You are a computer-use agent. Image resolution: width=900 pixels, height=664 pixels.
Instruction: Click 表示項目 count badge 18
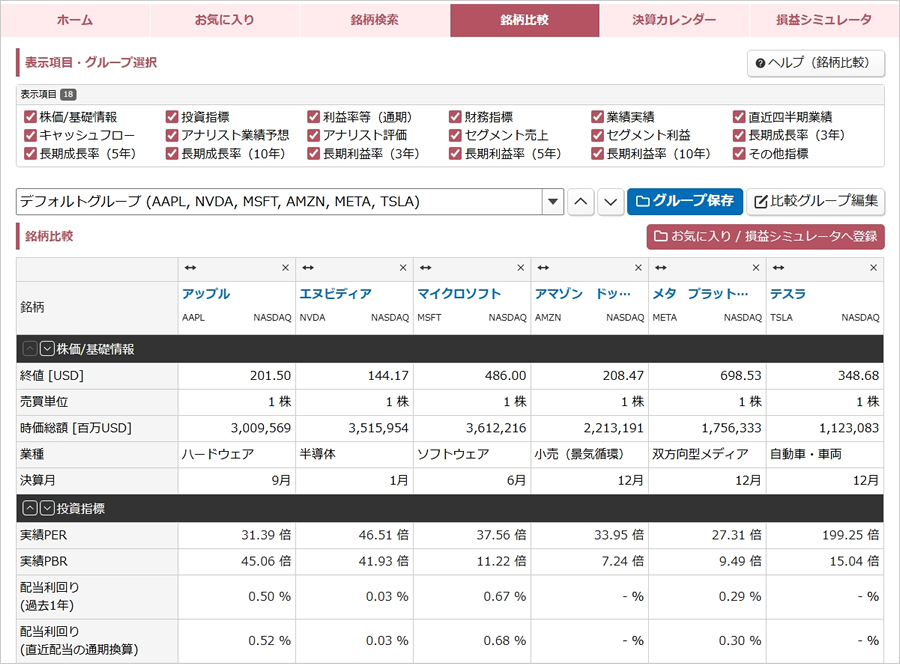68,95
